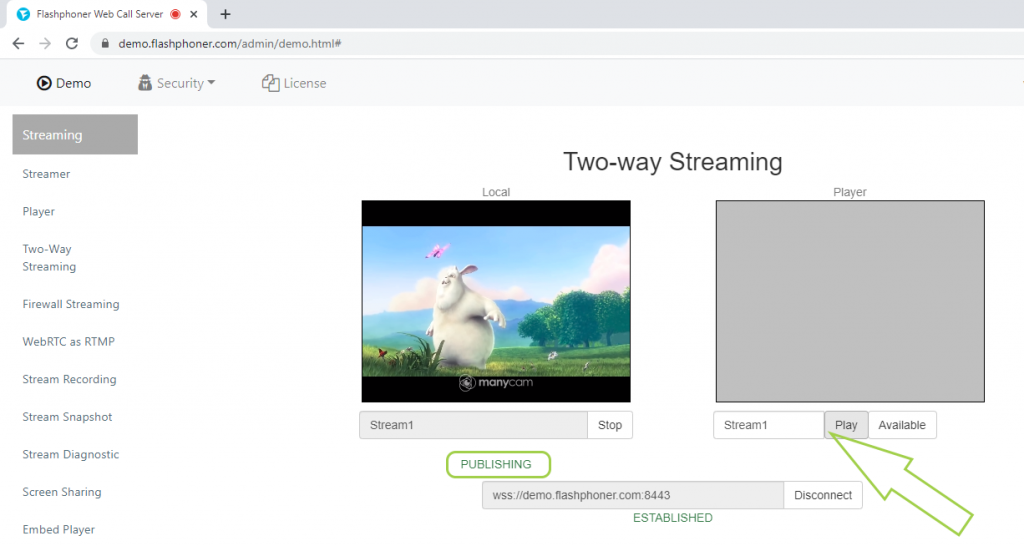Open a new browser tab with the plus icon

click(x=225, y=14)
